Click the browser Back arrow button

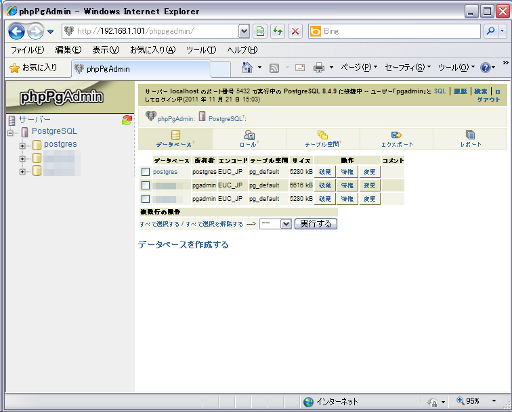coord(16,31)
